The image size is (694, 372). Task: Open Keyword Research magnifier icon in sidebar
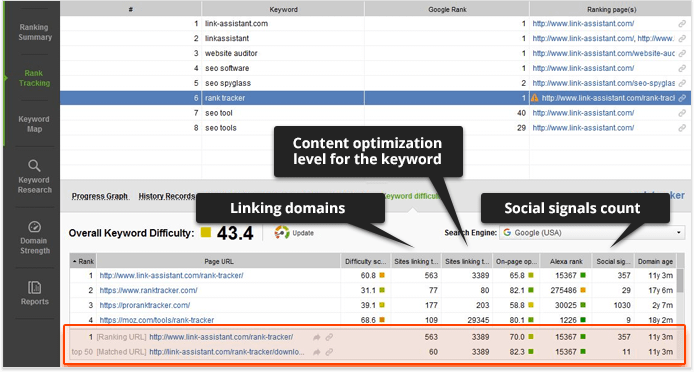pos(34,166)
